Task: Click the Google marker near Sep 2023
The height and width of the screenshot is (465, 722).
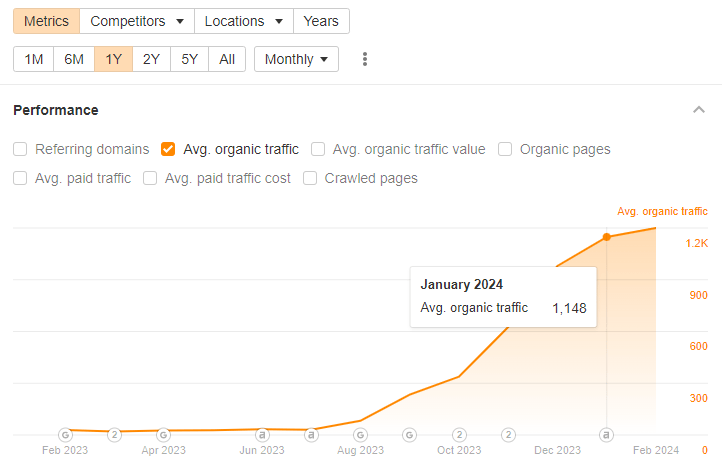Action: click(409, 435)
